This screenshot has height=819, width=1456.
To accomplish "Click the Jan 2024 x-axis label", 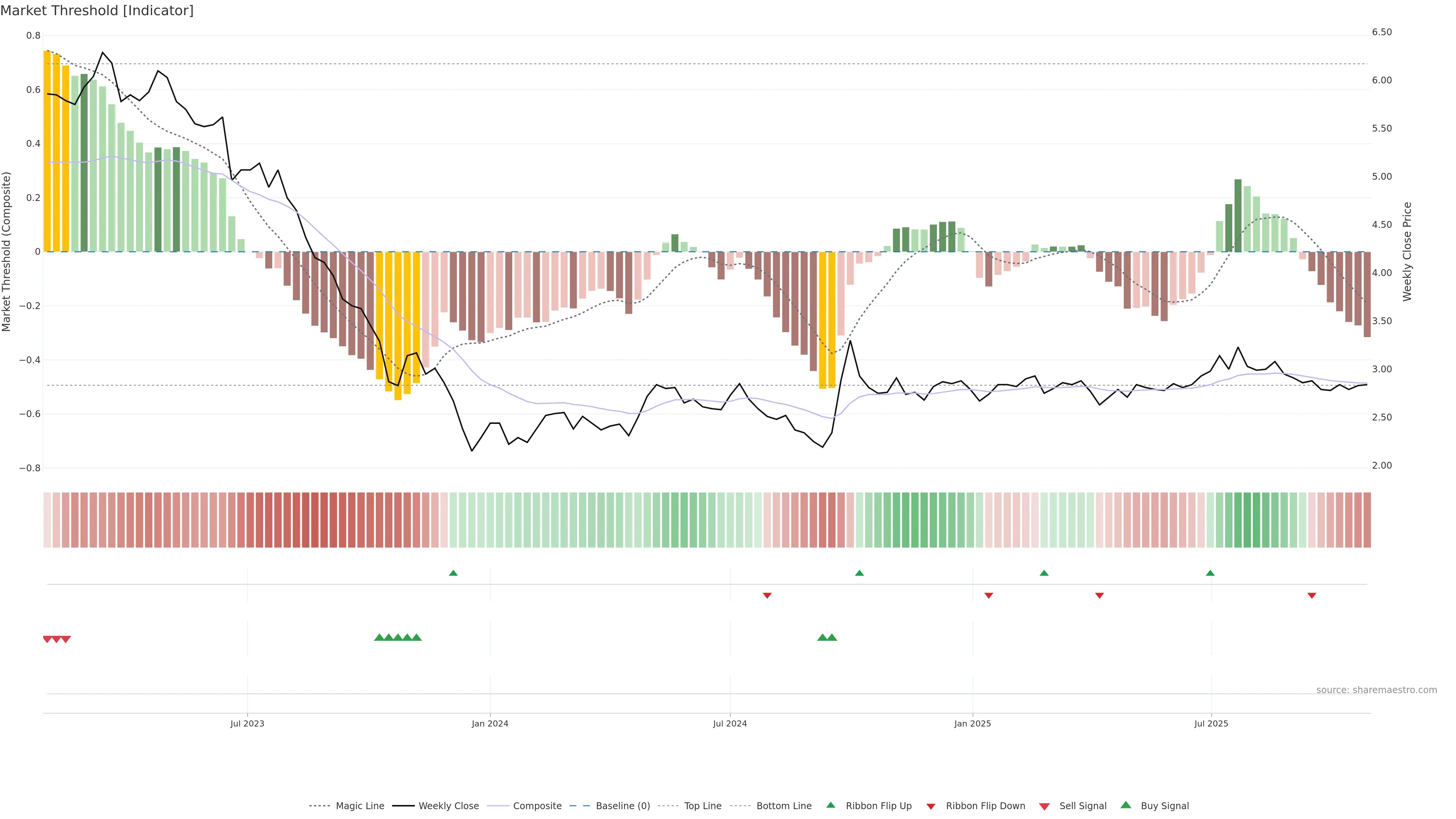I will [490, 723].
